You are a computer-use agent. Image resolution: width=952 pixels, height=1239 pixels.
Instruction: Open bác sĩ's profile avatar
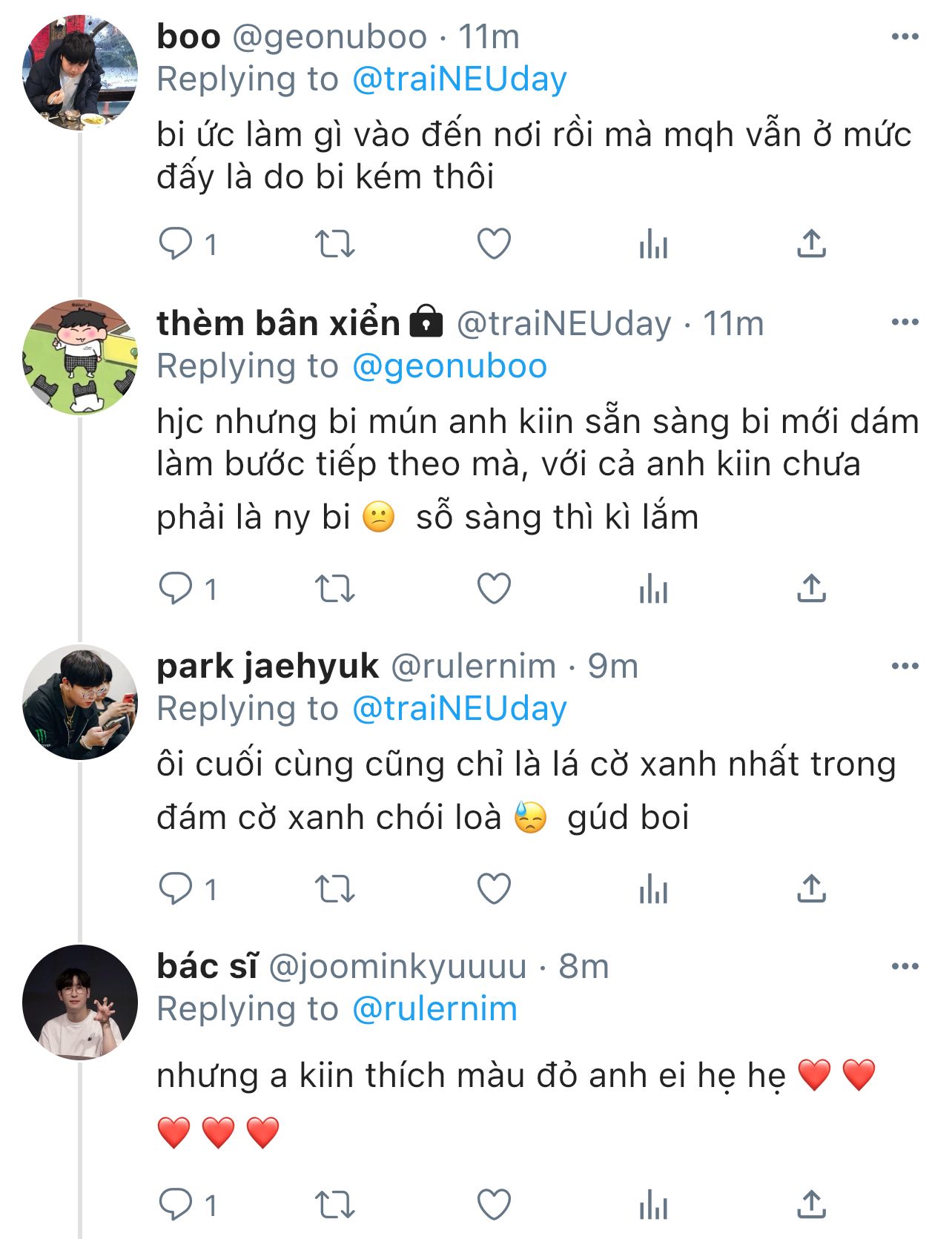tap(80, 1002)
